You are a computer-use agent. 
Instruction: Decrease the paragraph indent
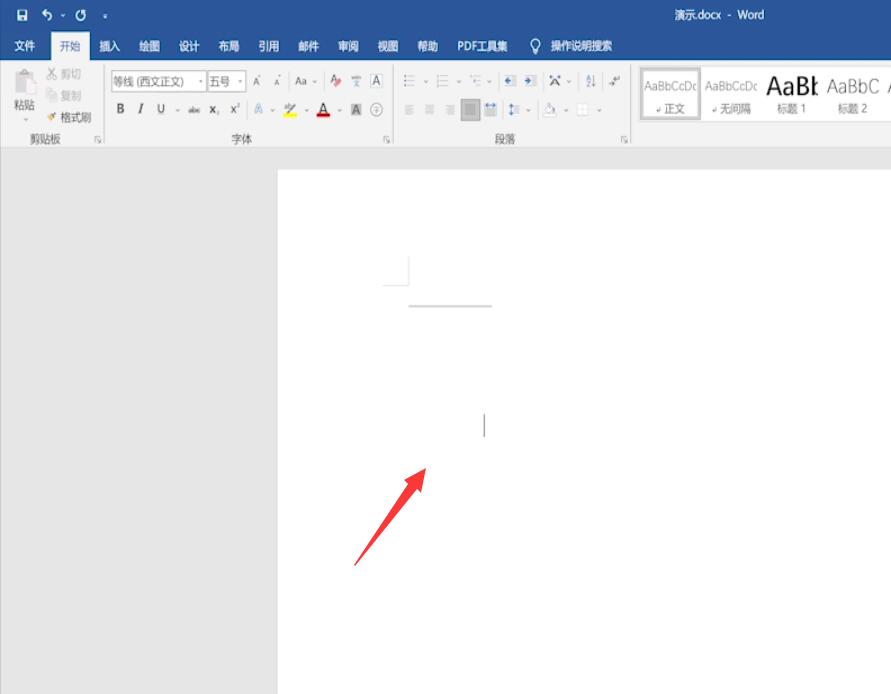510,81
